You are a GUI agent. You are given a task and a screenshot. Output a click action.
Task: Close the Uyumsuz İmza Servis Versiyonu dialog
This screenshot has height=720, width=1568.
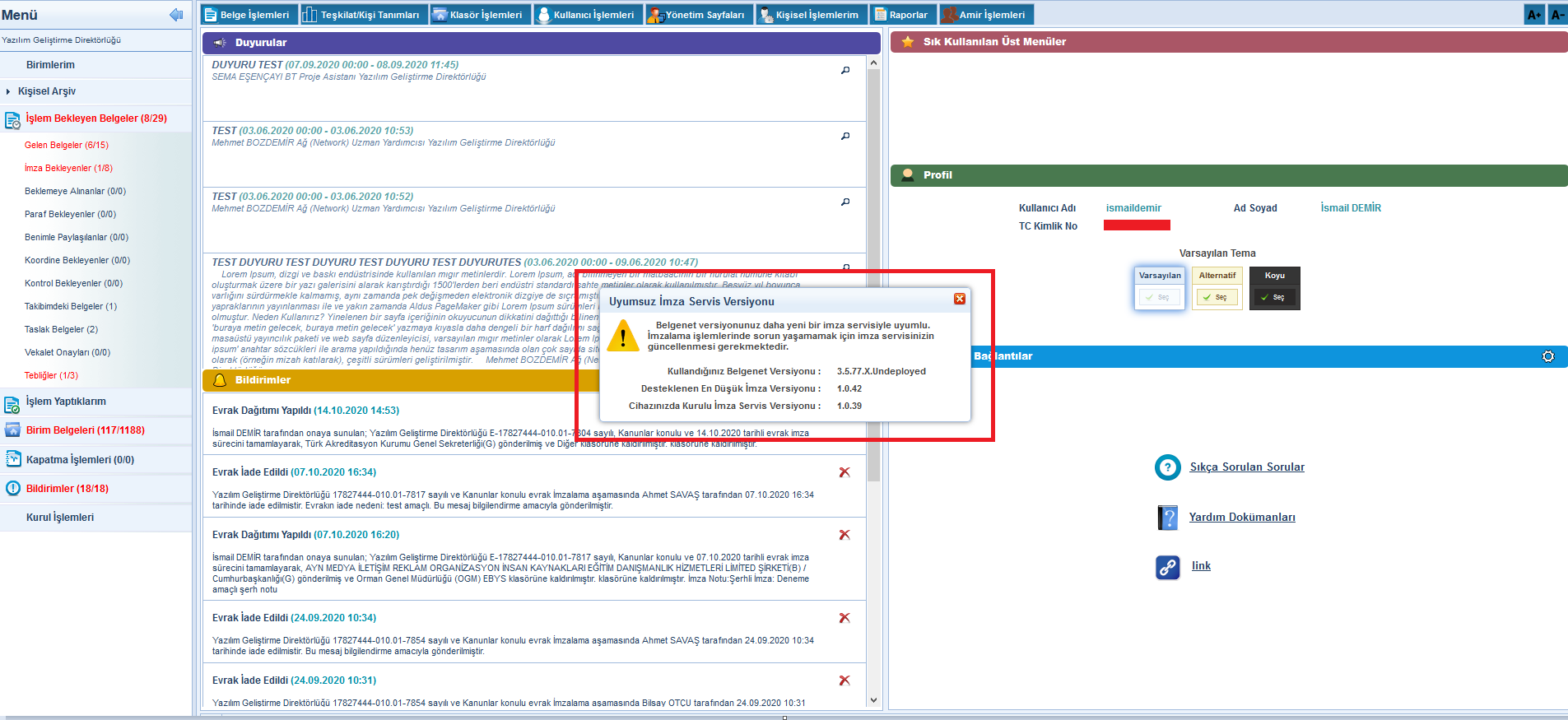(959, 299)
